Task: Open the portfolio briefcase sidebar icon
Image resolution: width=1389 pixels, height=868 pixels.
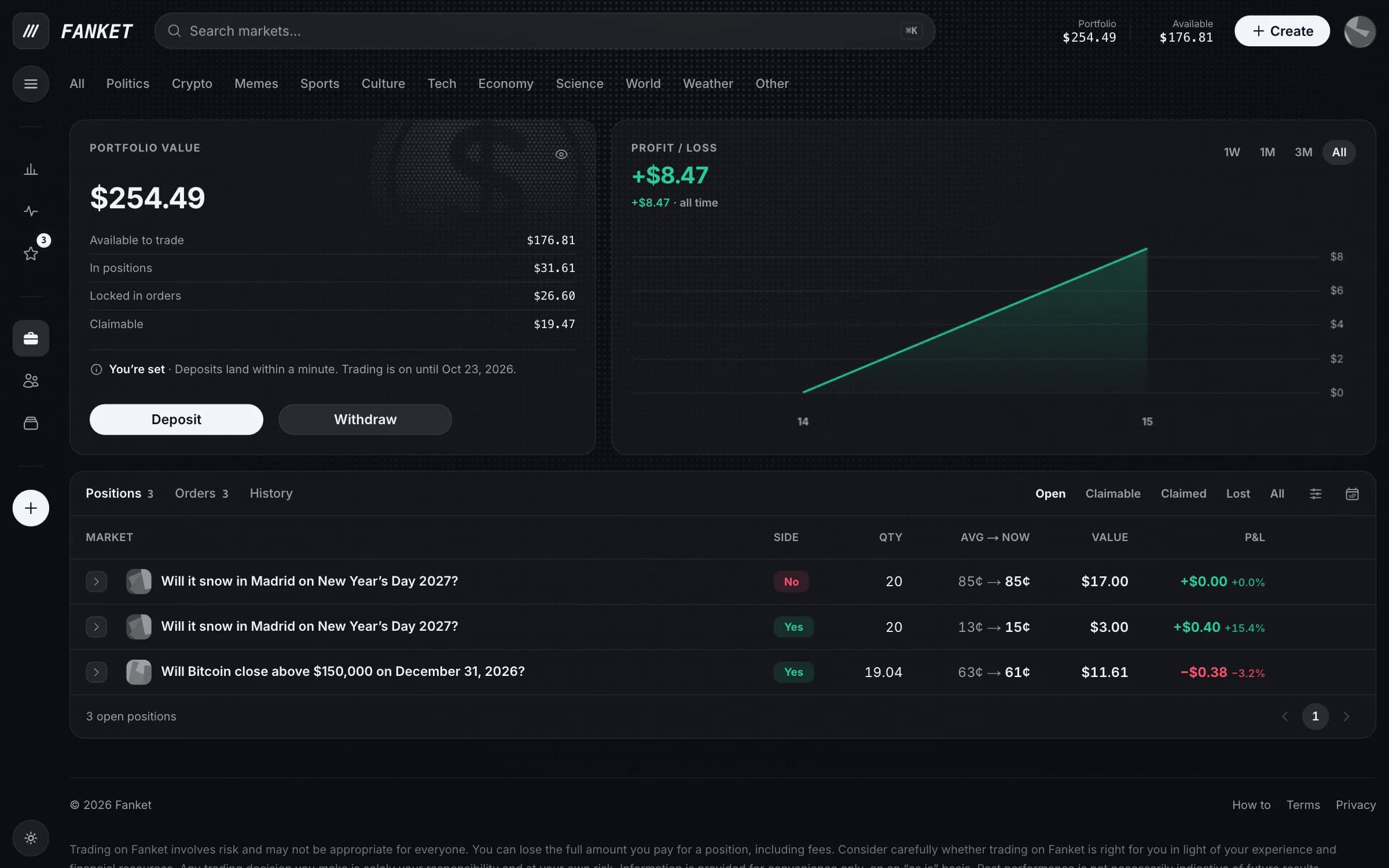Action: coord(31,338)
